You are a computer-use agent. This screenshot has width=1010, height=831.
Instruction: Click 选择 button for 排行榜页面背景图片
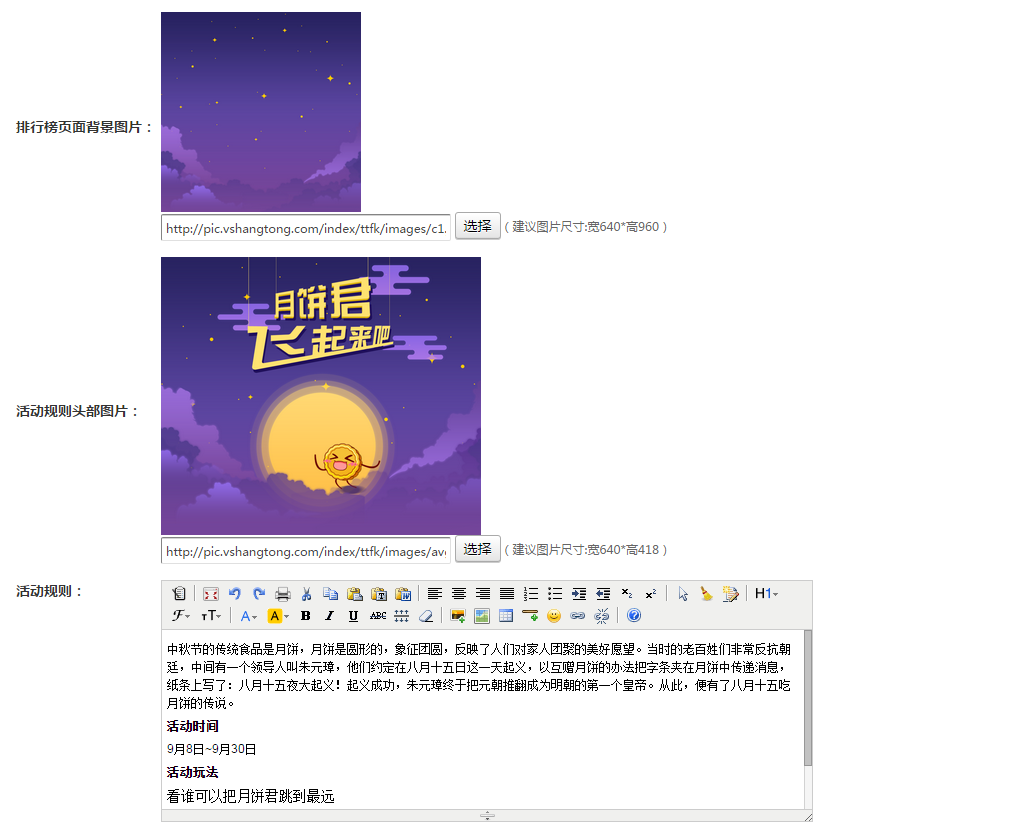(477, 226)
